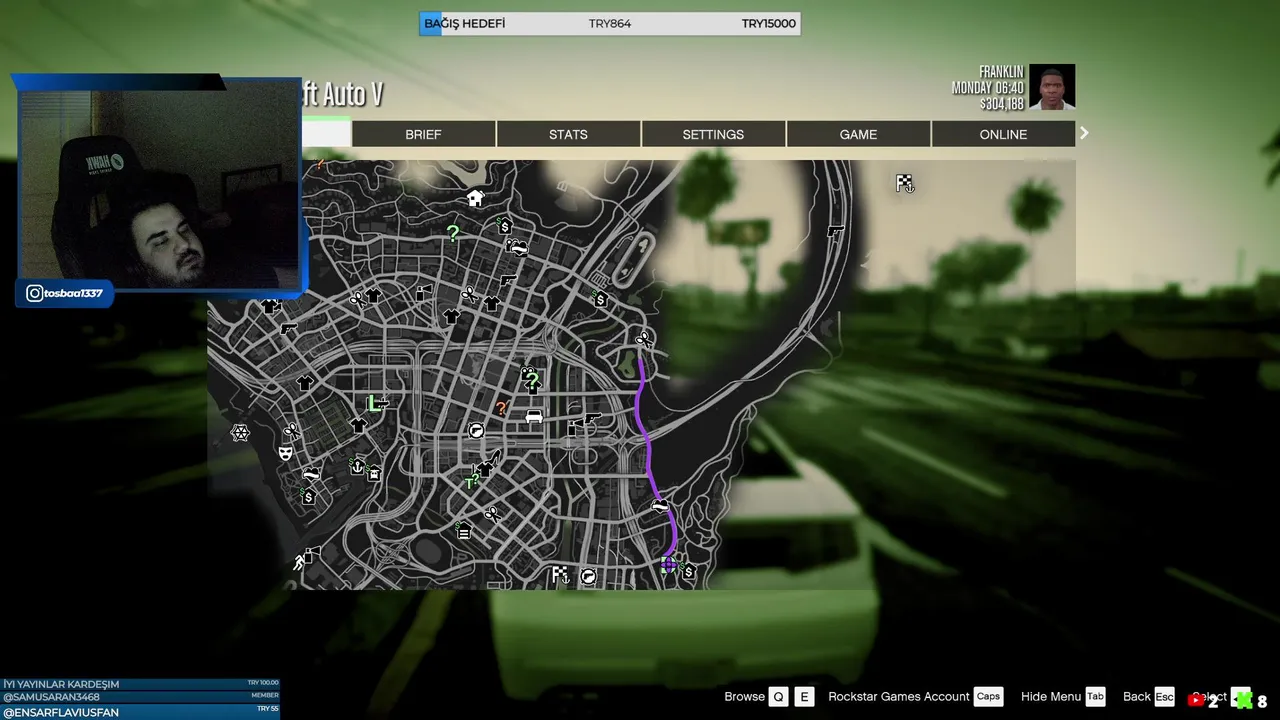The height and width of the screenshot is (720, 1280).
Task: Show more tabs with right arrow
Action: tap(1084, 133)
